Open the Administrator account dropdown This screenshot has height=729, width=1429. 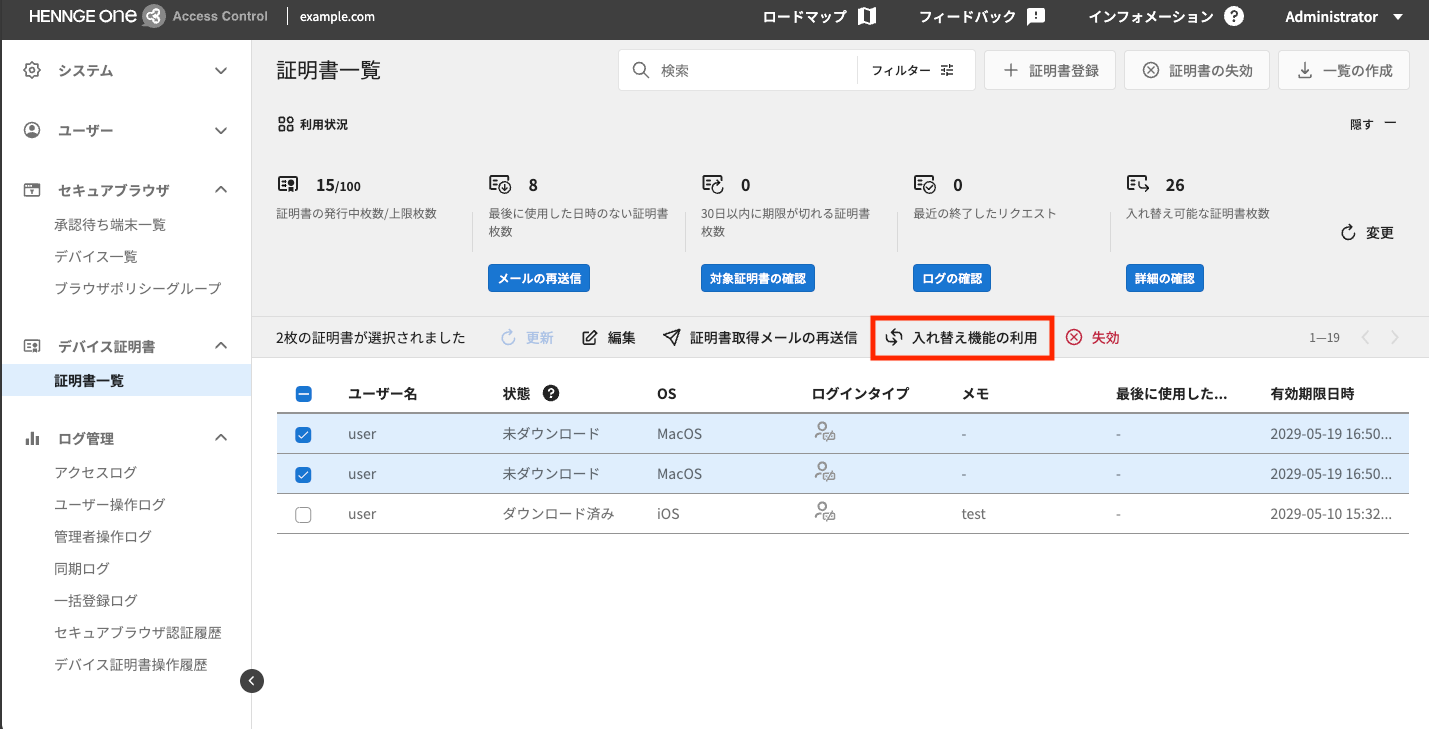[x=1345, y=17]
